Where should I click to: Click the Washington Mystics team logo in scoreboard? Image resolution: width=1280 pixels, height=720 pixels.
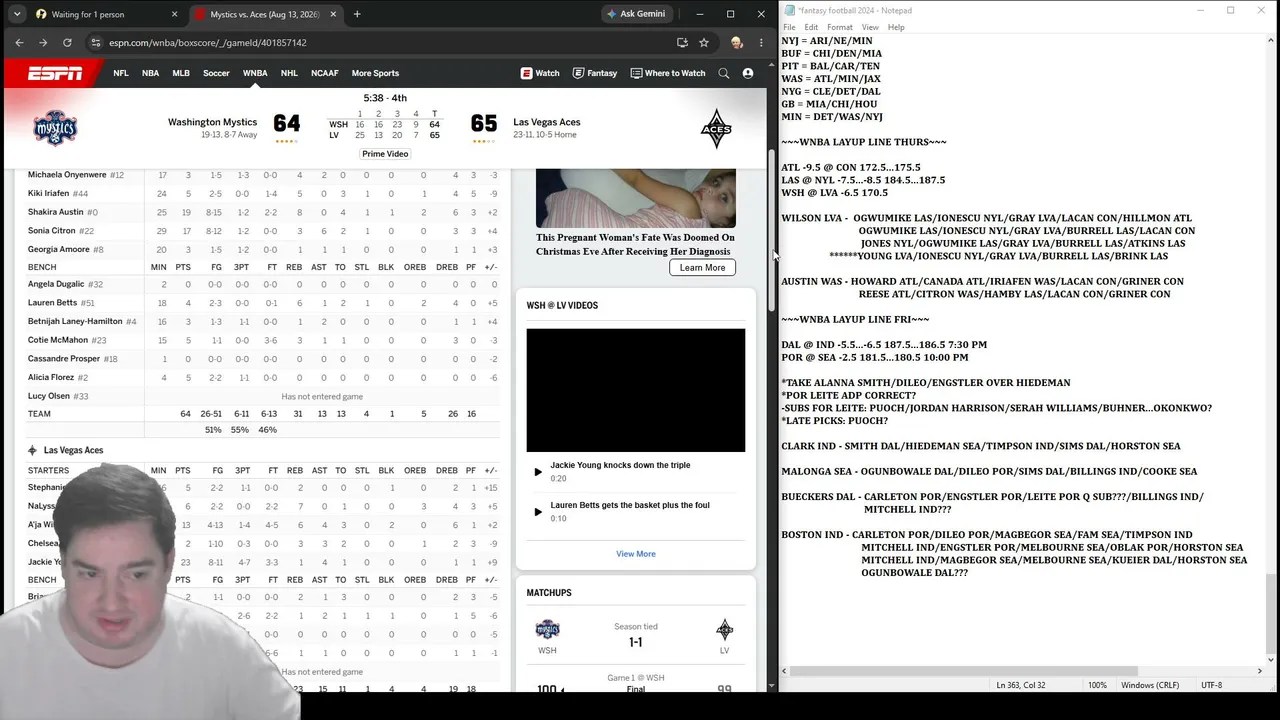[x=55, y=128]
